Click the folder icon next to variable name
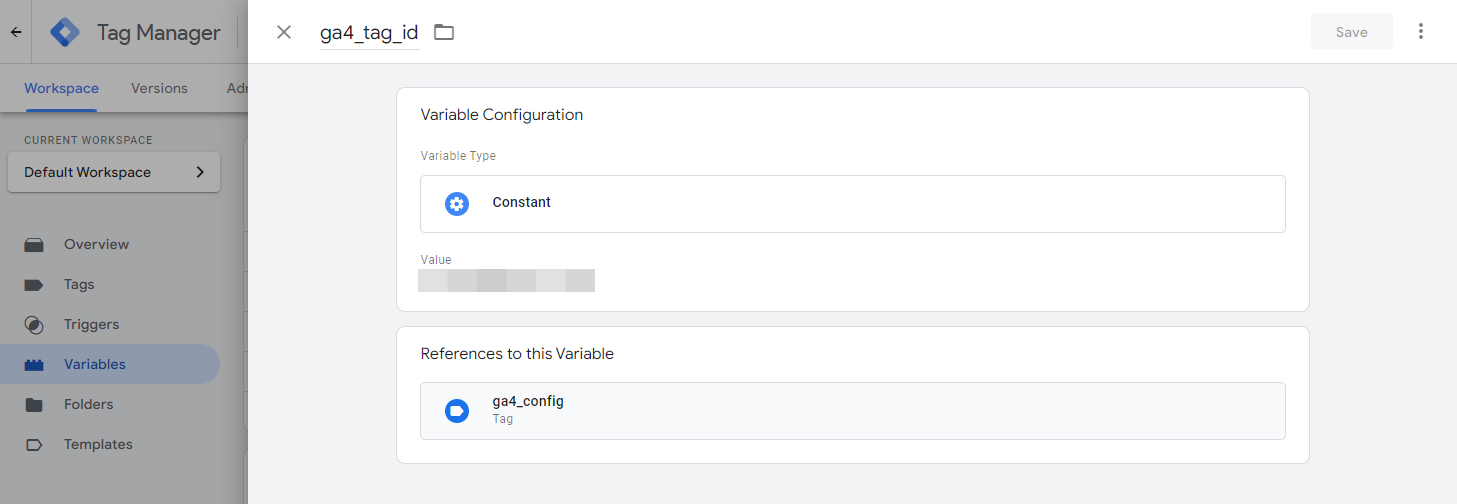Screen dimensions: 1457x504 444,32
